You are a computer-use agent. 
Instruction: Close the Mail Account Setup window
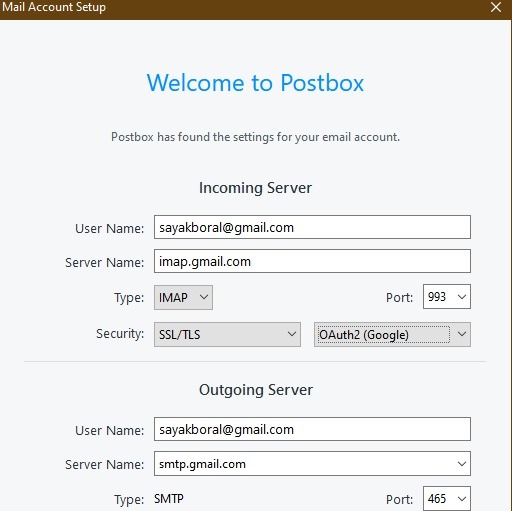click(x=496, y=7)
